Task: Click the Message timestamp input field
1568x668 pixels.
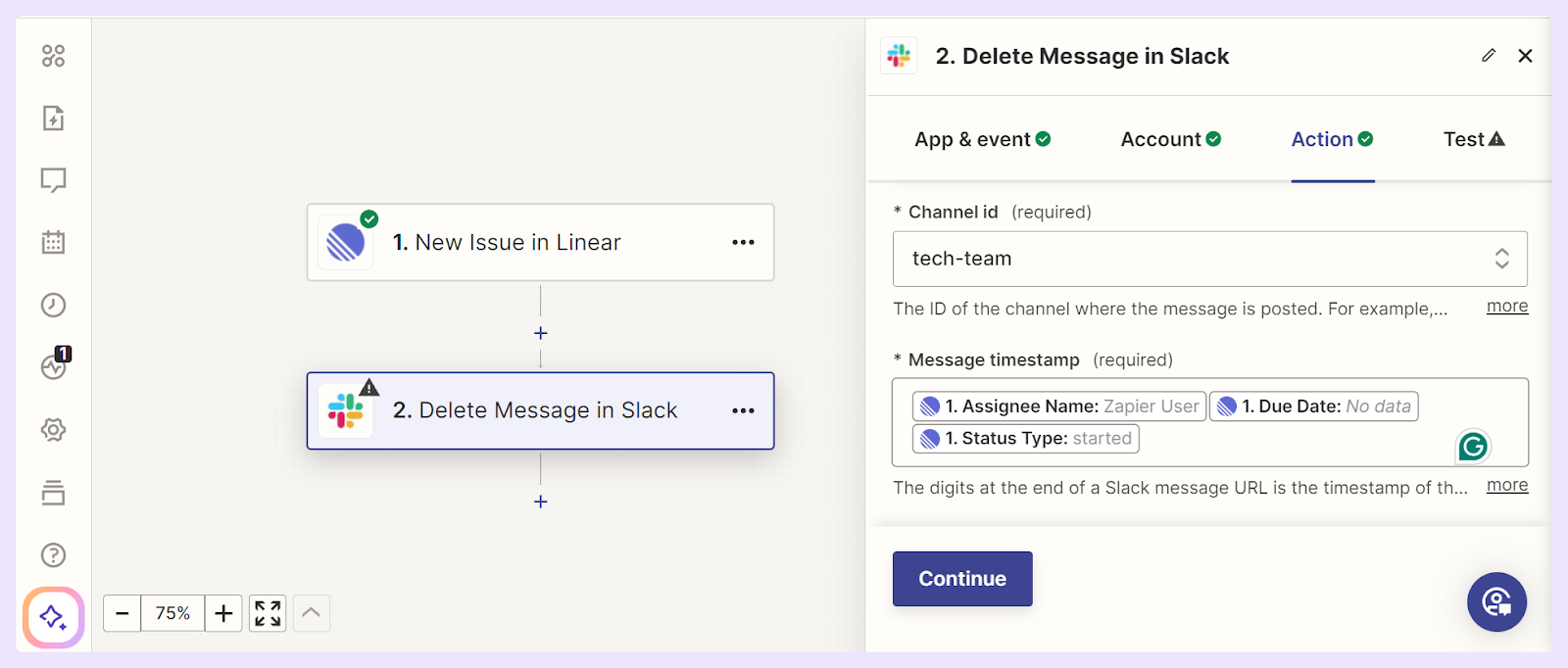Action: [1210, 422]
